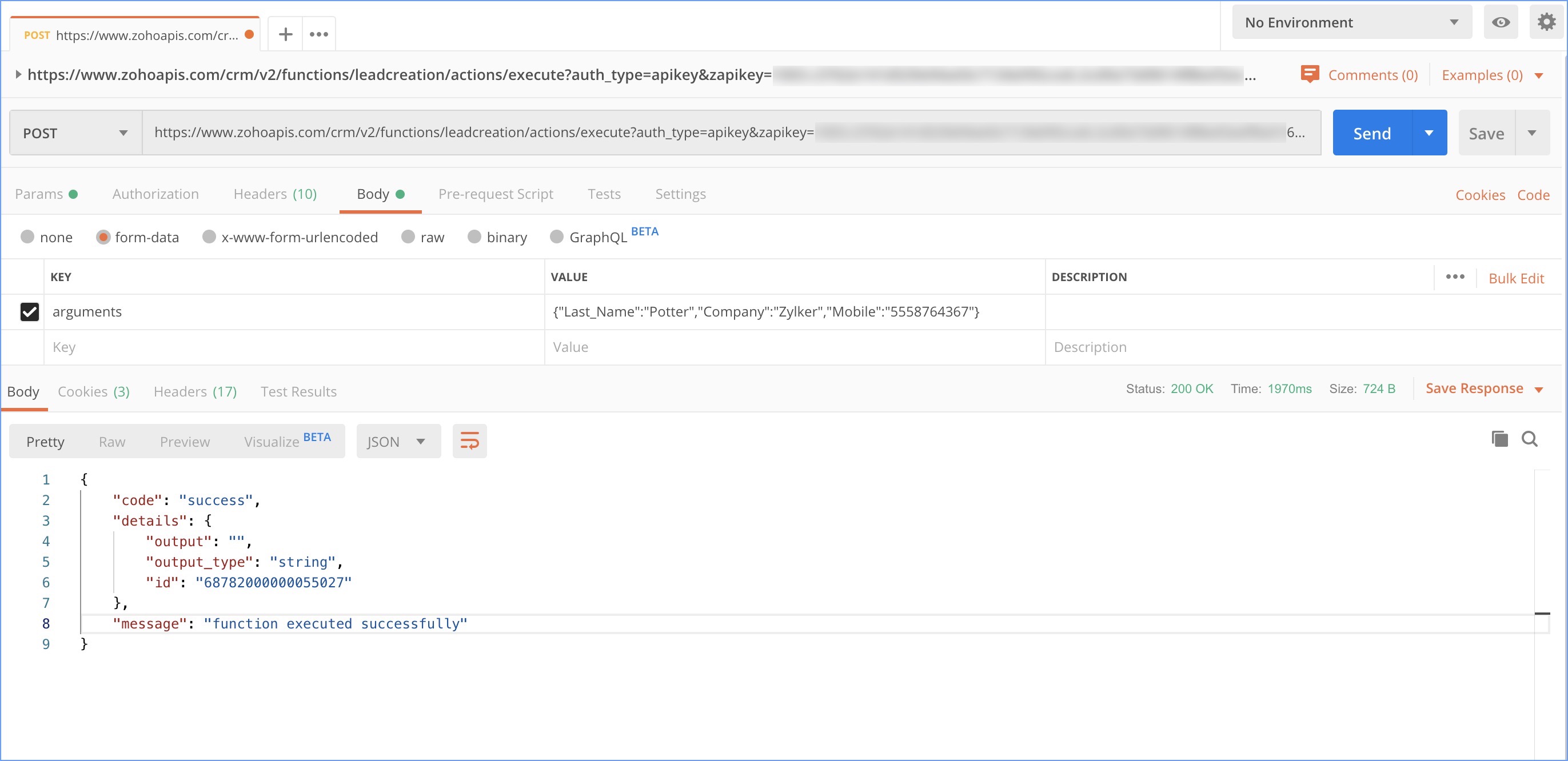Switch to the Authorization tab
Screen dimensions: 1568x761
click(155, 194)
